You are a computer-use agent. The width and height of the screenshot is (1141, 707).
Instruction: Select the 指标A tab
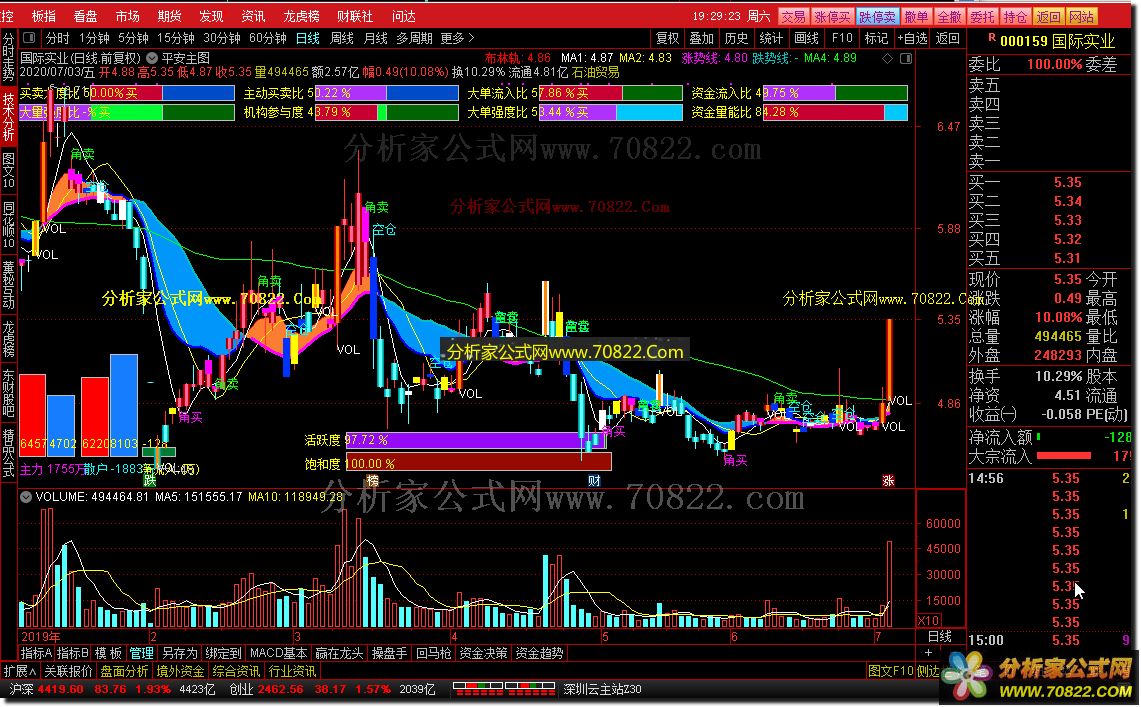click(x=36, y=653)
